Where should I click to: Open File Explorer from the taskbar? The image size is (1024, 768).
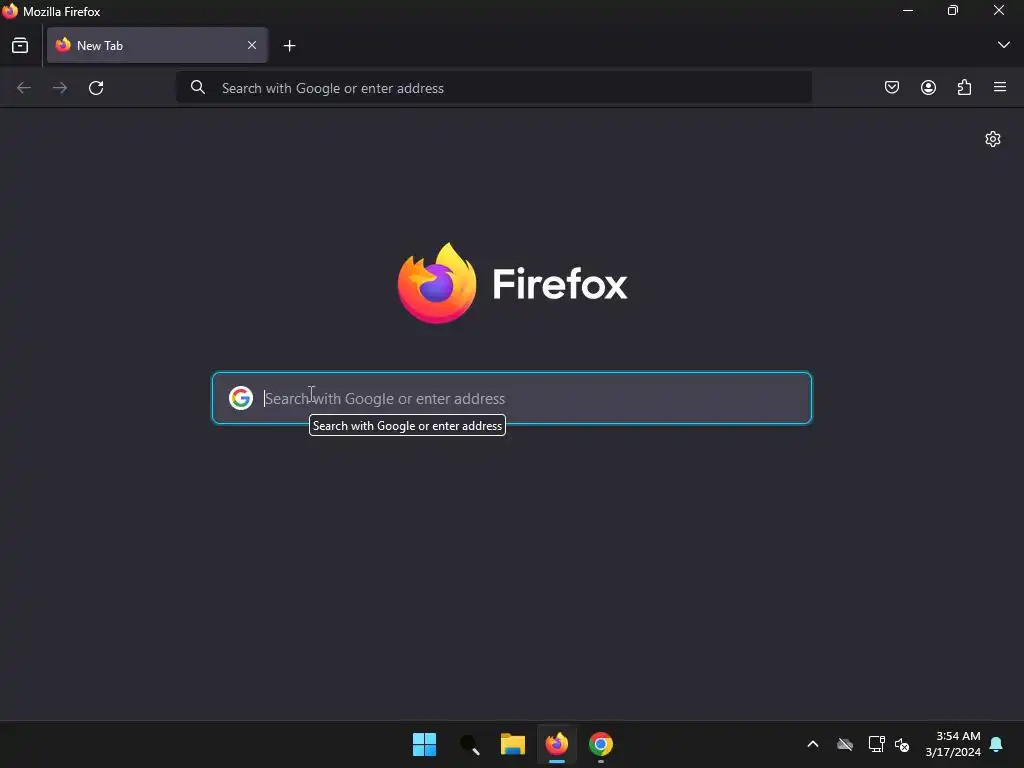pos(513,744)
